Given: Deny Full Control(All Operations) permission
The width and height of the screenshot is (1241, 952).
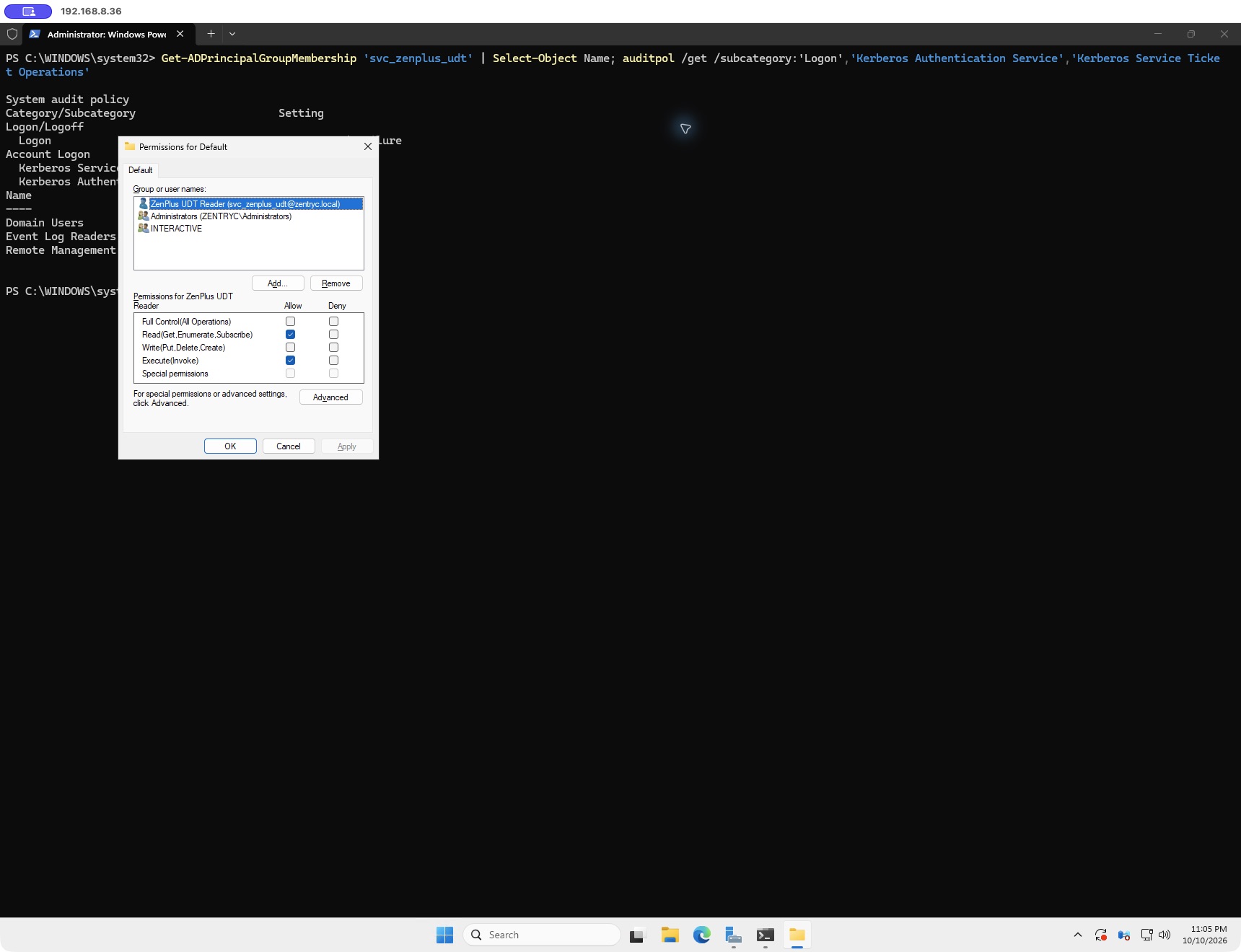Looking at the screenshot, I should coord(333,322).
